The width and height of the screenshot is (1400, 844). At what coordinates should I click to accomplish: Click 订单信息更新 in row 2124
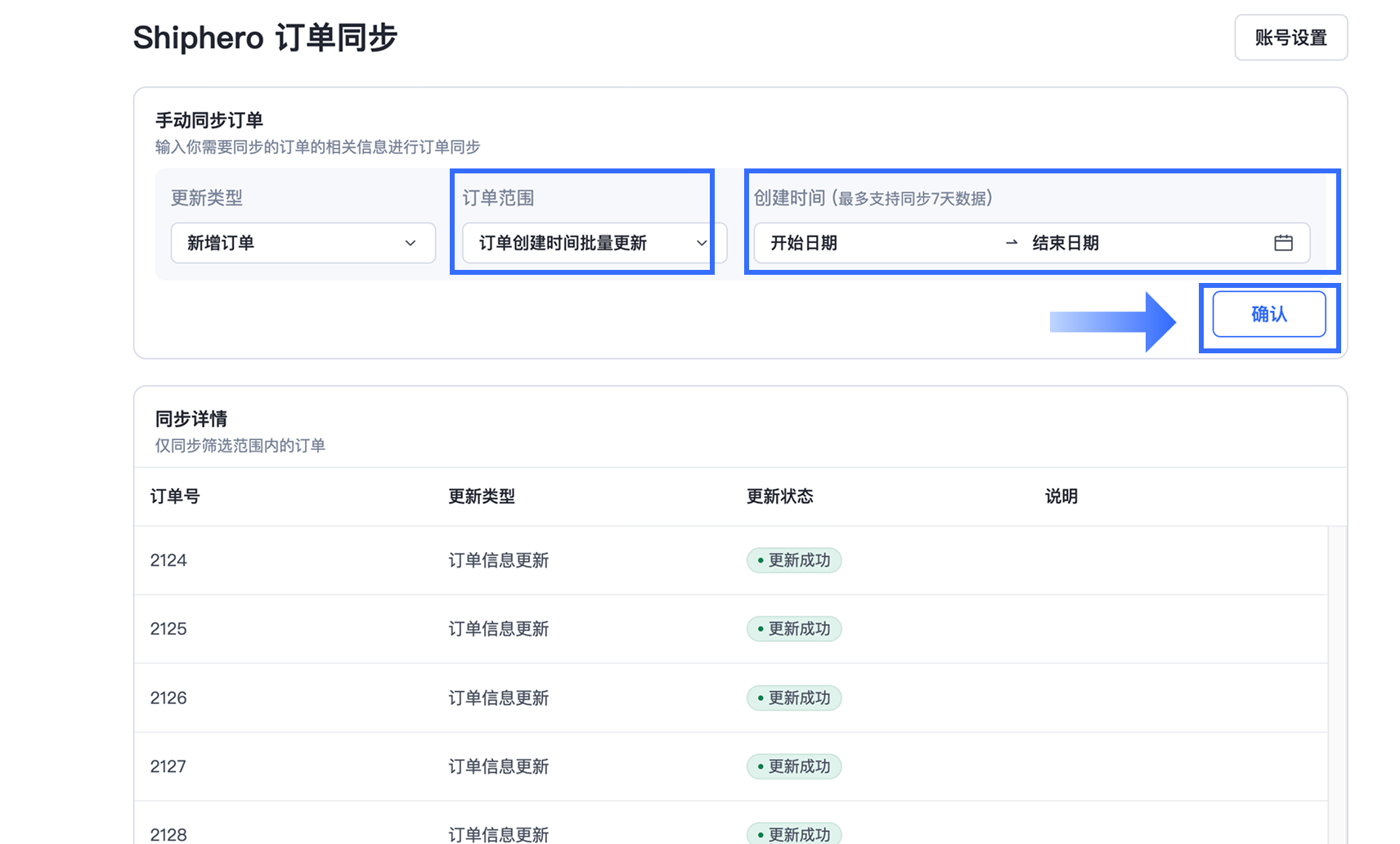click(499, 560)
